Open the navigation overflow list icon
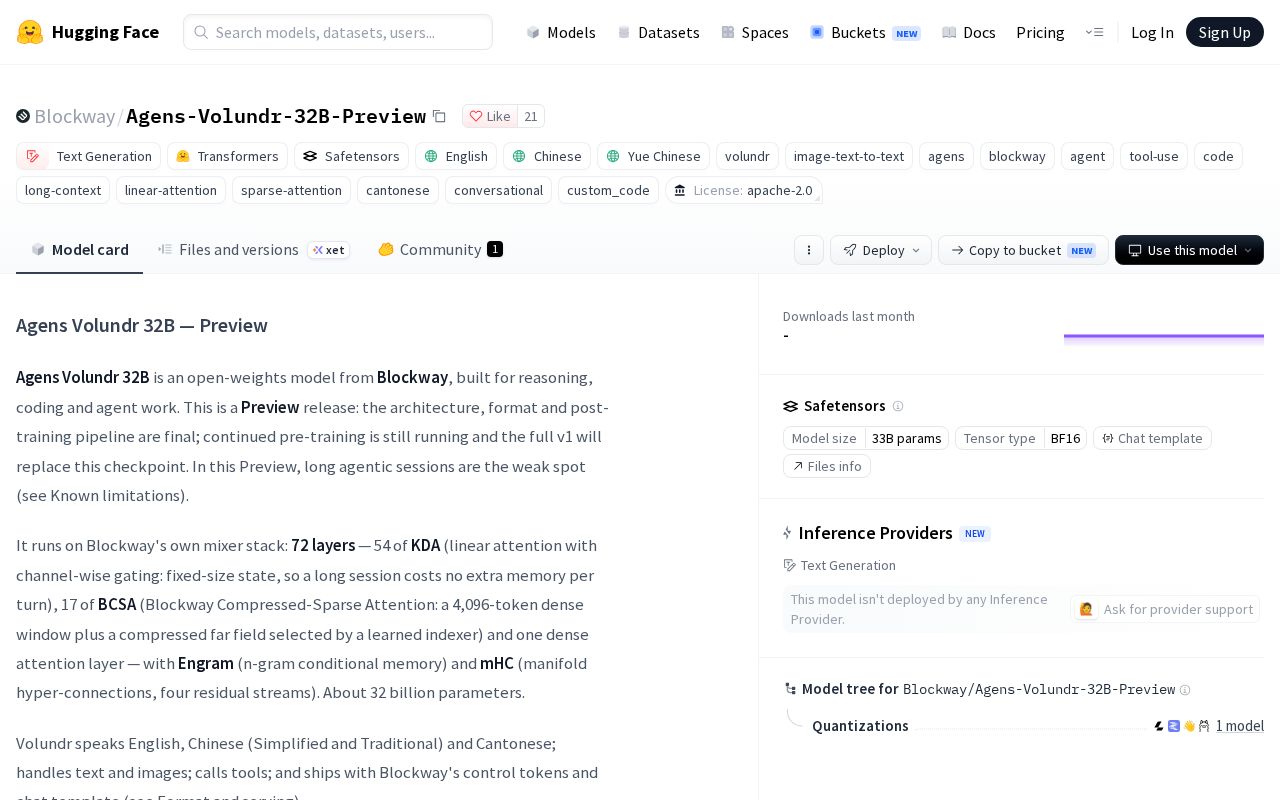 [x=1094, y=32]
